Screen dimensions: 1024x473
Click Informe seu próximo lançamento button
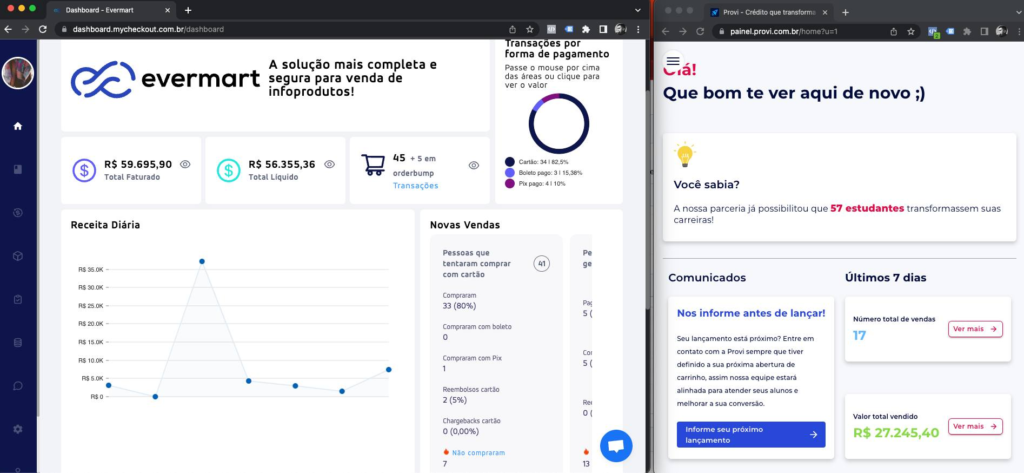point(751,434)
